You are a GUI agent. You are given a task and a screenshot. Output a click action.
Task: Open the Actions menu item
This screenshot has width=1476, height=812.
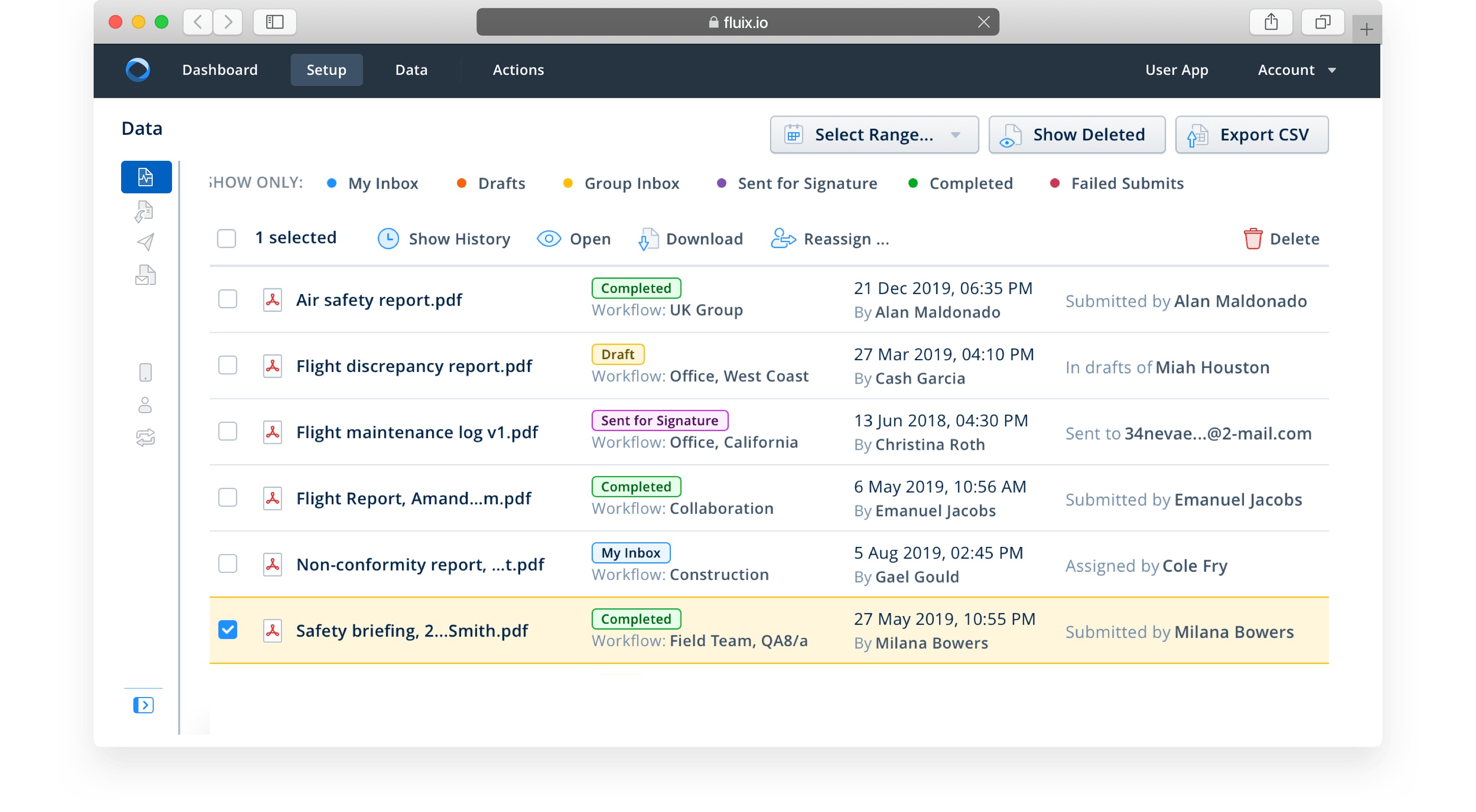tap(518, 70)
